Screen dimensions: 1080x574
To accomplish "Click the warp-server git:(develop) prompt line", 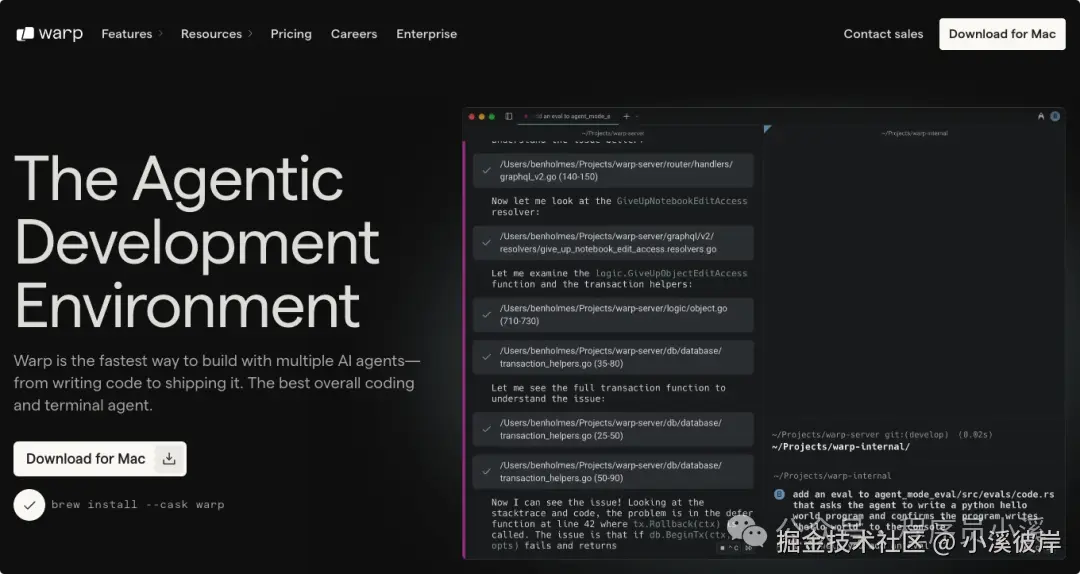I will (882, 435).
